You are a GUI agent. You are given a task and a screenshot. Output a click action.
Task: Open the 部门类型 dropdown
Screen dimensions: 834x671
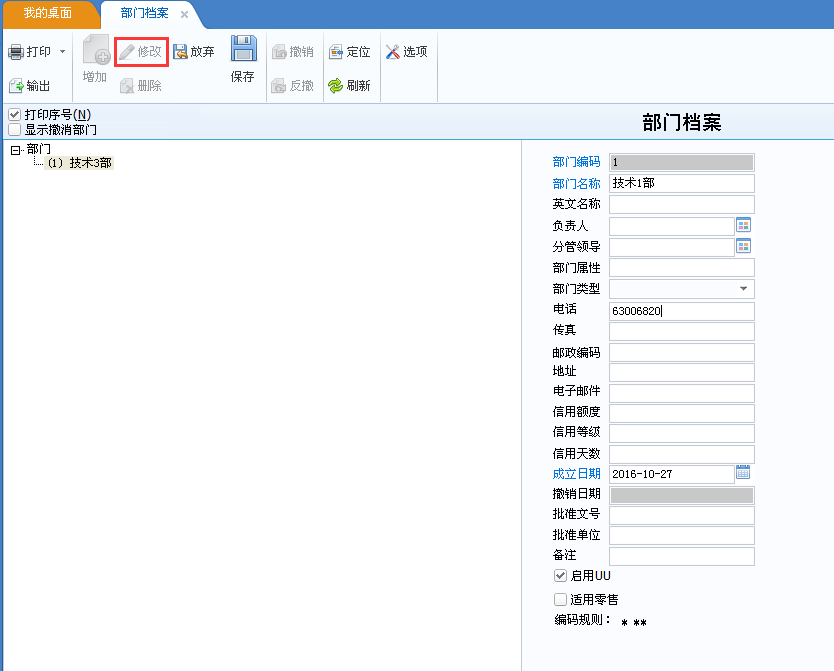[x=744, y=288]
